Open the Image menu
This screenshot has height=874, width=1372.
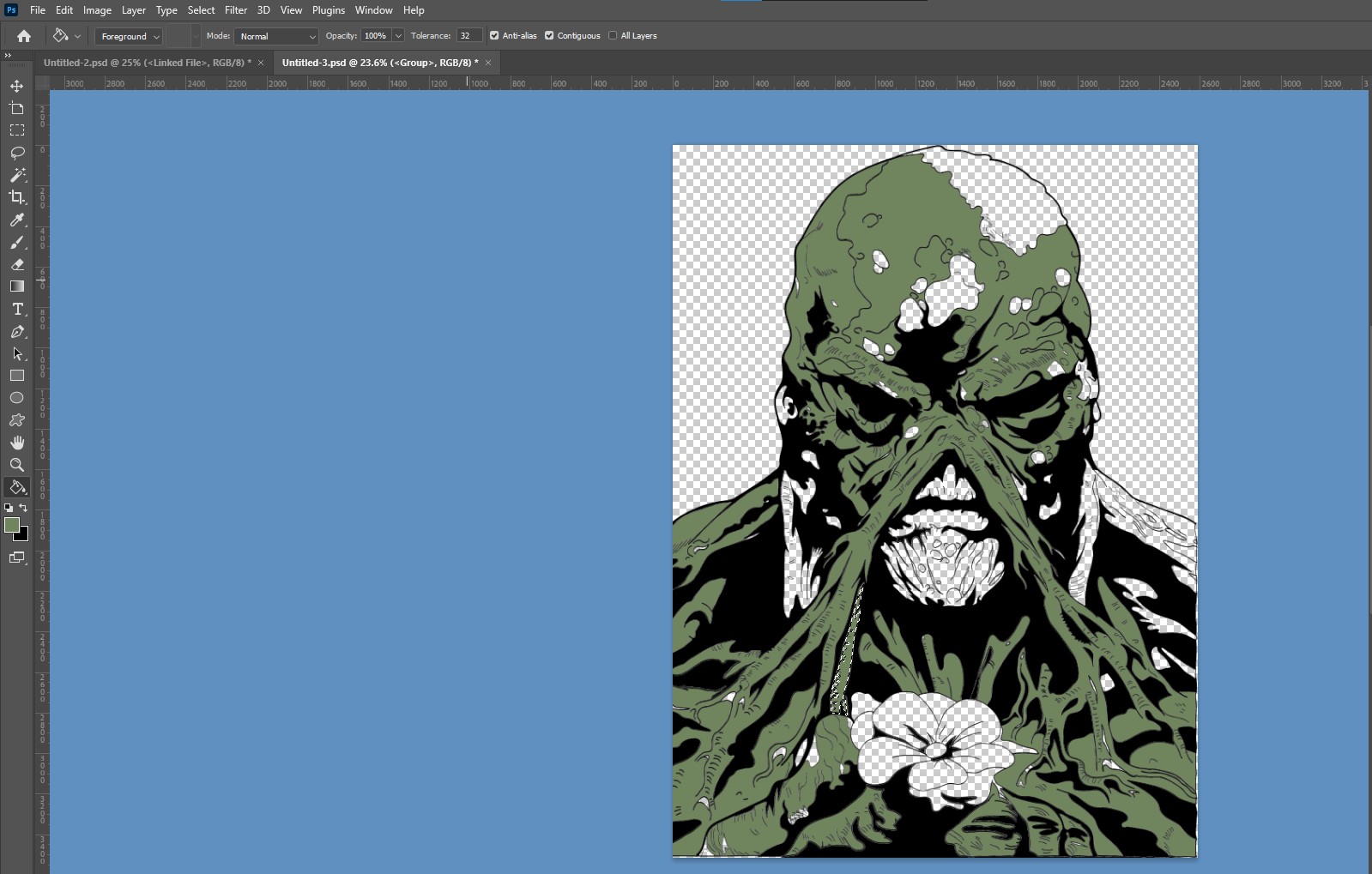[97, 10]
